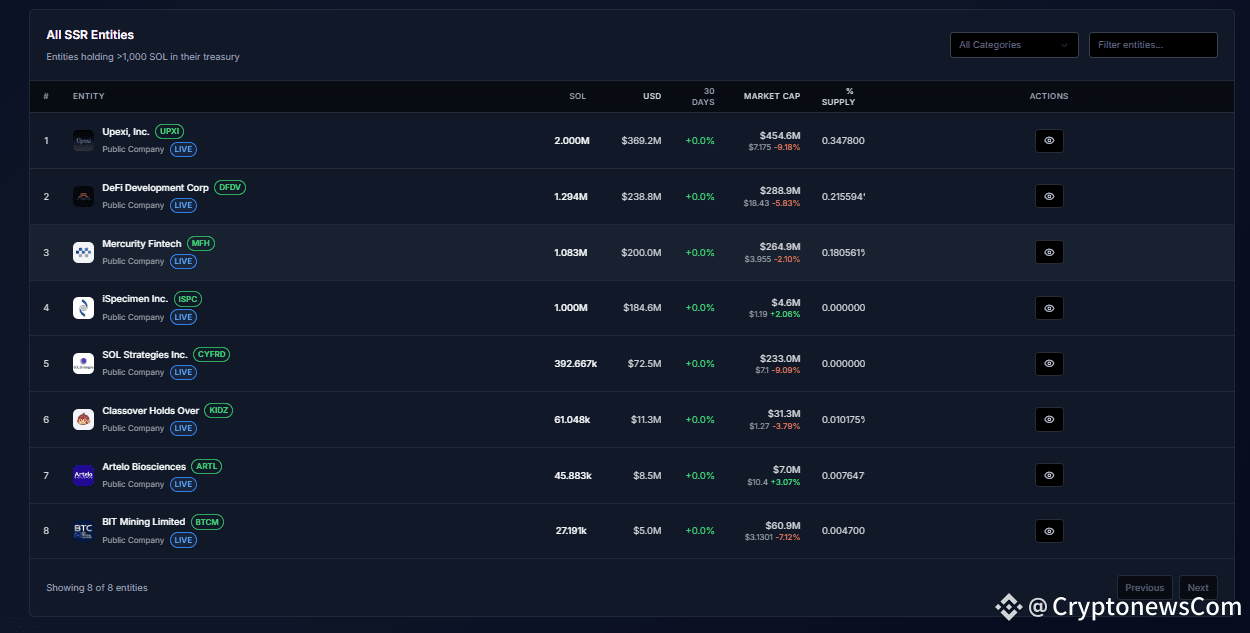The width and height of the screenshot is (1250, 633).
Task: Click the LIVE badge for Upexi, Inc.
Action: [183, 150]
